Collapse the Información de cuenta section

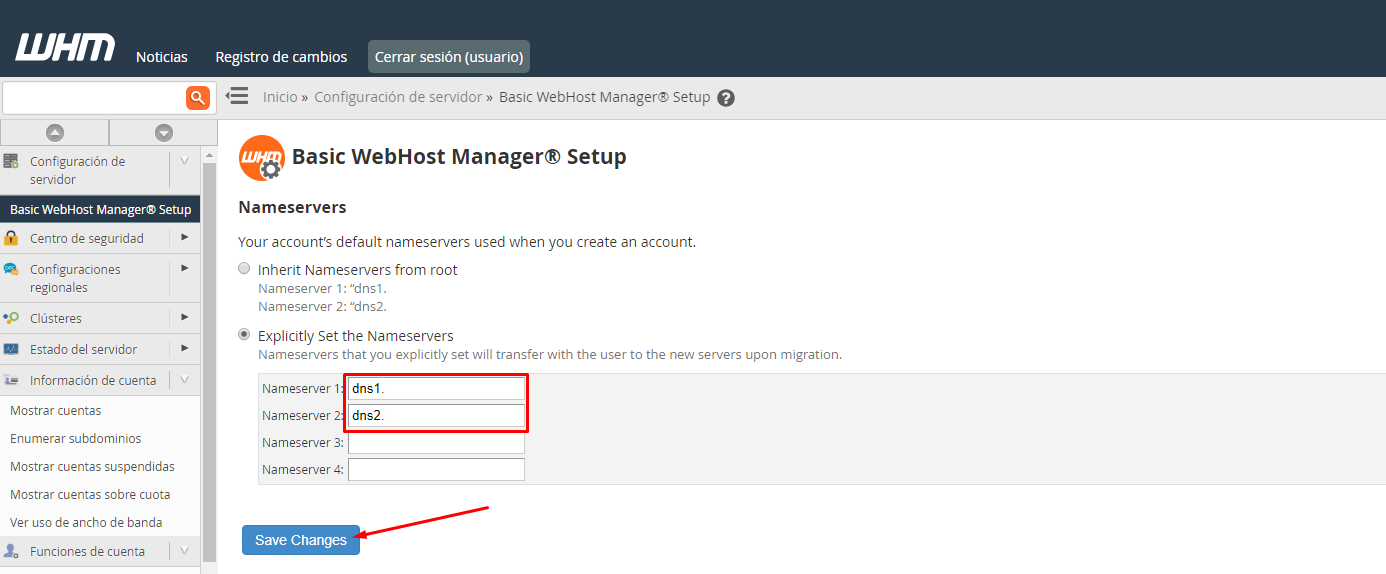184,380
